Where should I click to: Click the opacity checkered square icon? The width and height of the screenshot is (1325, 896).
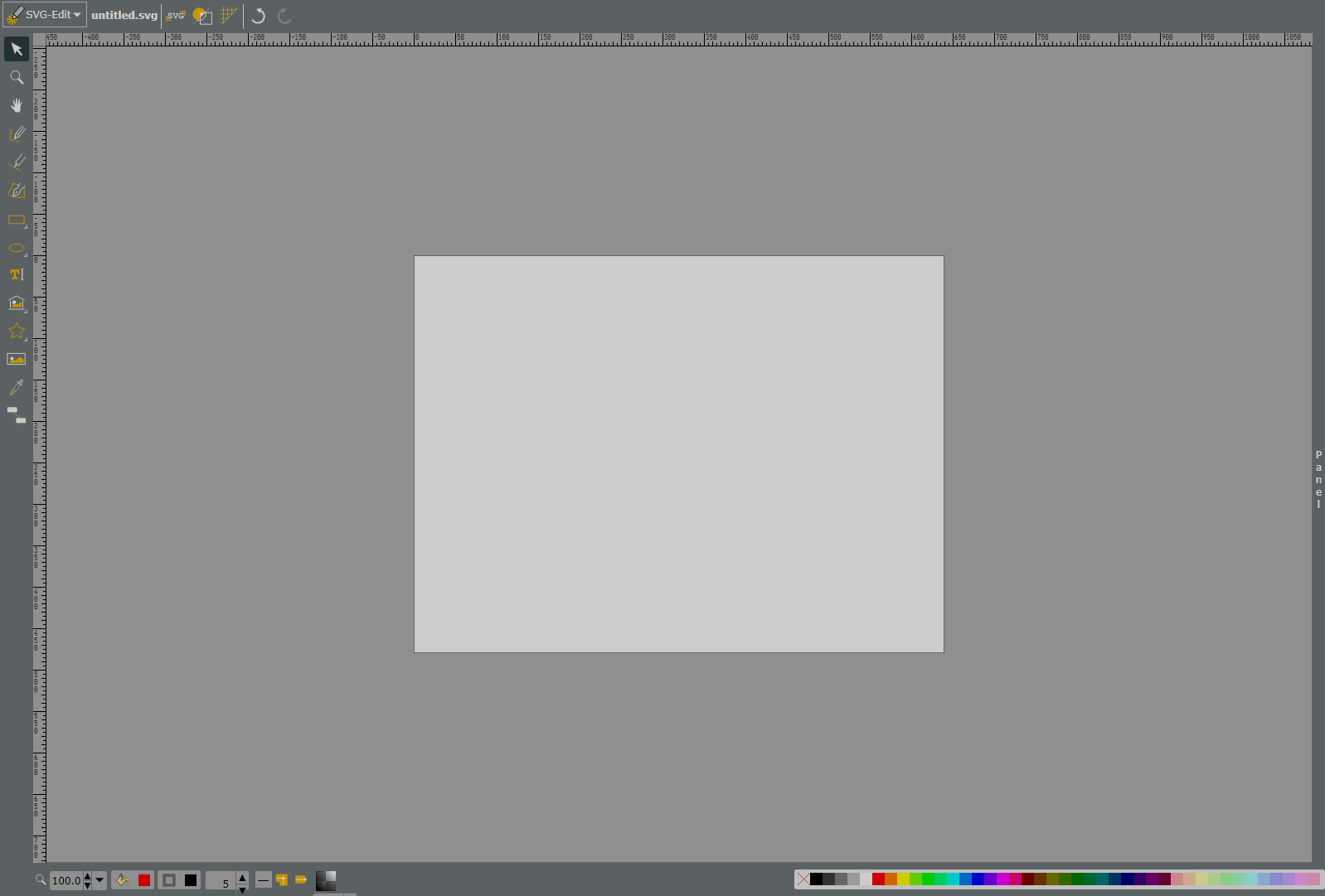click(326, 880)
